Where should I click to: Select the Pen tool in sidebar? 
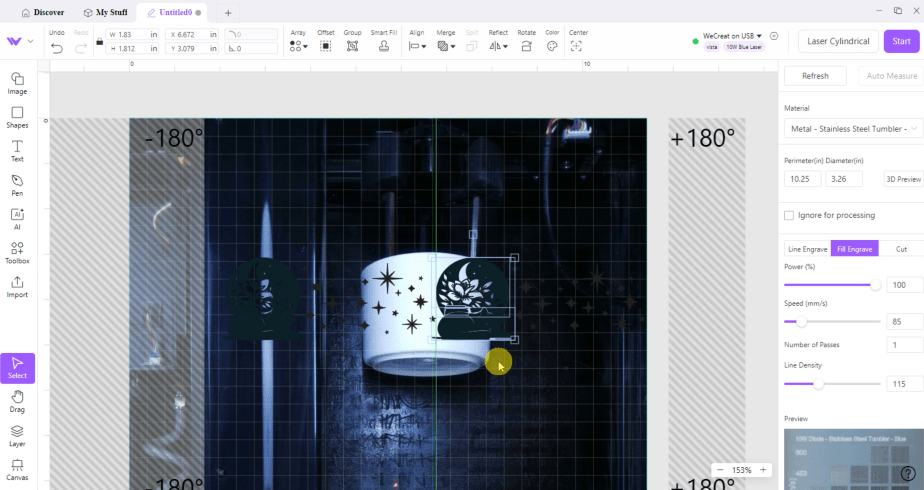click(x=17, y=185)
